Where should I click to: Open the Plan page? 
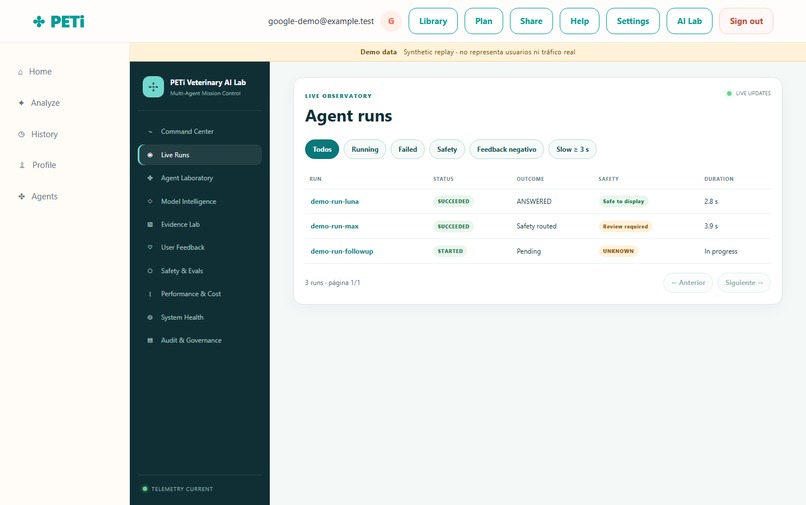484,21
